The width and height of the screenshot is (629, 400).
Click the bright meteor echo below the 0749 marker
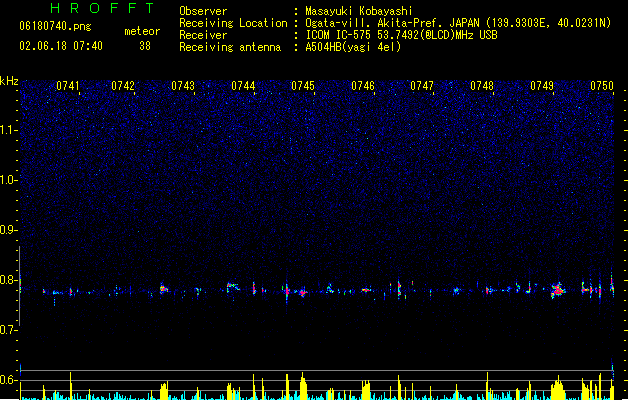(x=558, y=290)
